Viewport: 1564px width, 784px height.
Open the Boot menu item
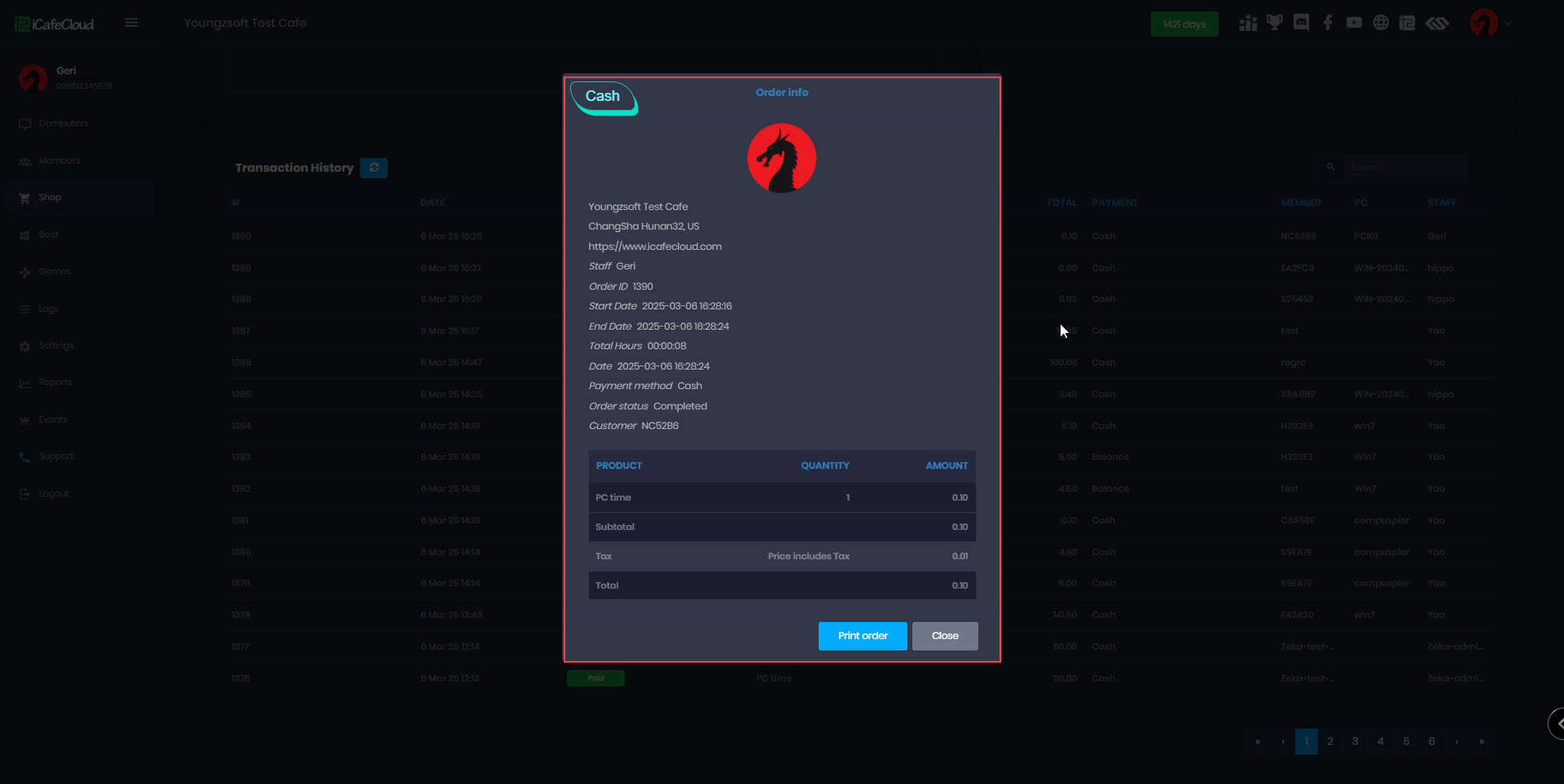coord(49,235)
